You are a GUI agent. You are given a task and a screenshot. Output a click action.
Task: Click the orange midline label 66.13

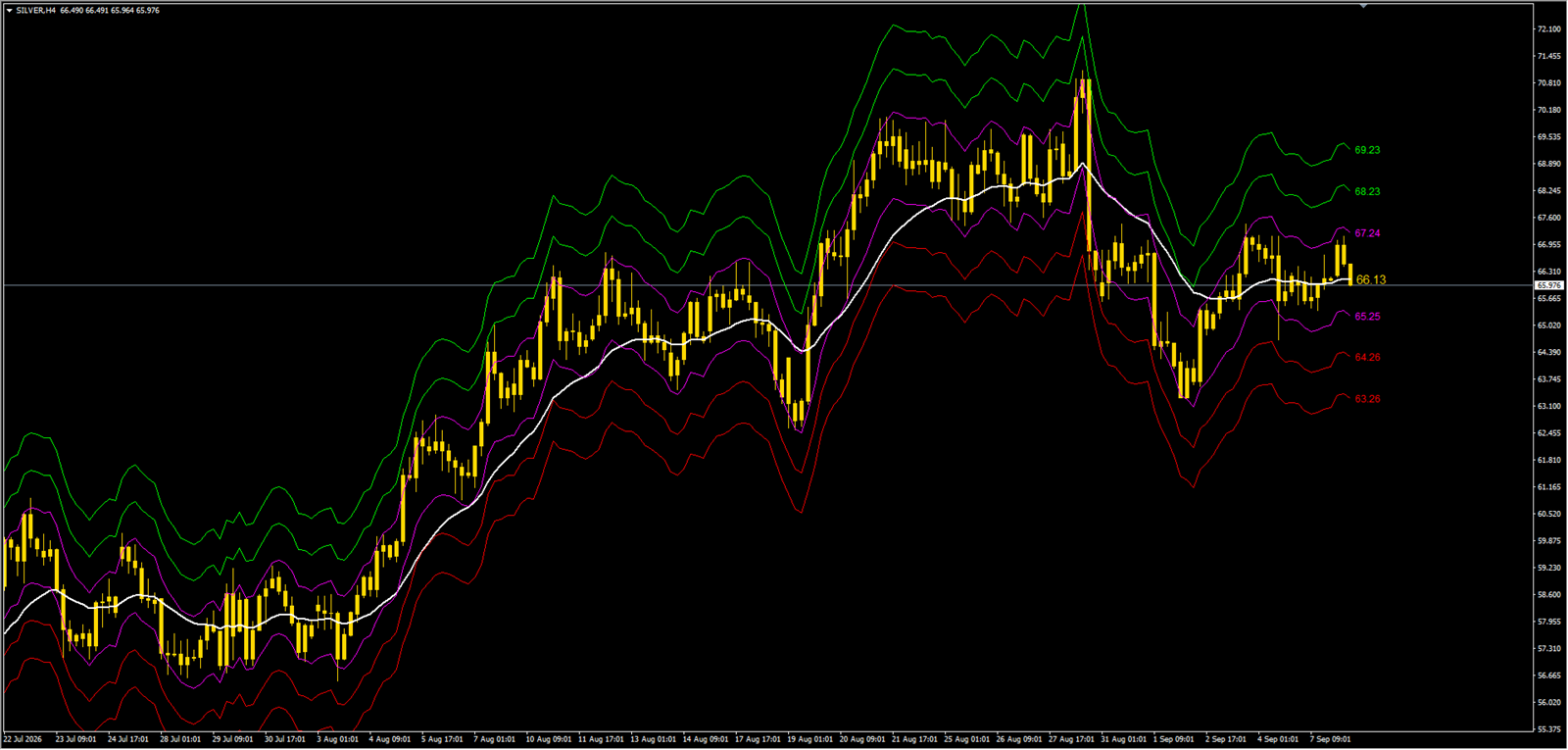click(1371, 280)
